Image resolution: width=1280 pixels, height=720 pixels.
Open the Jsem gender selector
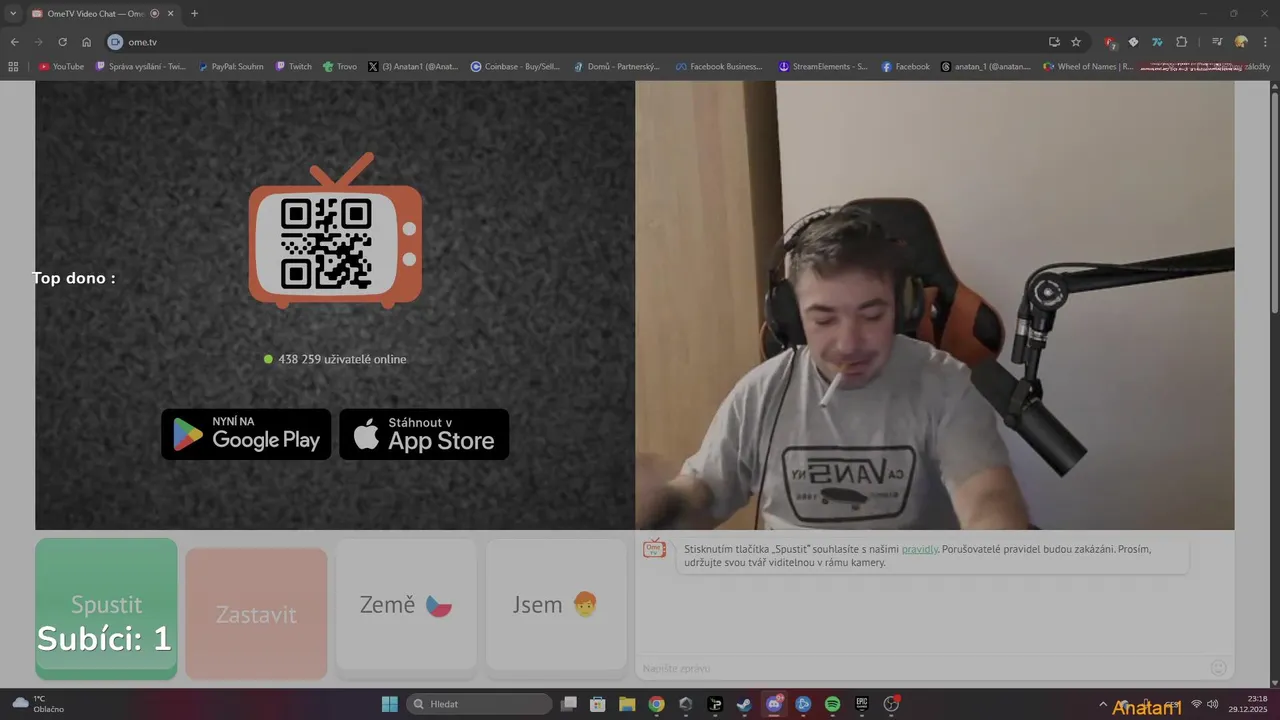[556, 604]
